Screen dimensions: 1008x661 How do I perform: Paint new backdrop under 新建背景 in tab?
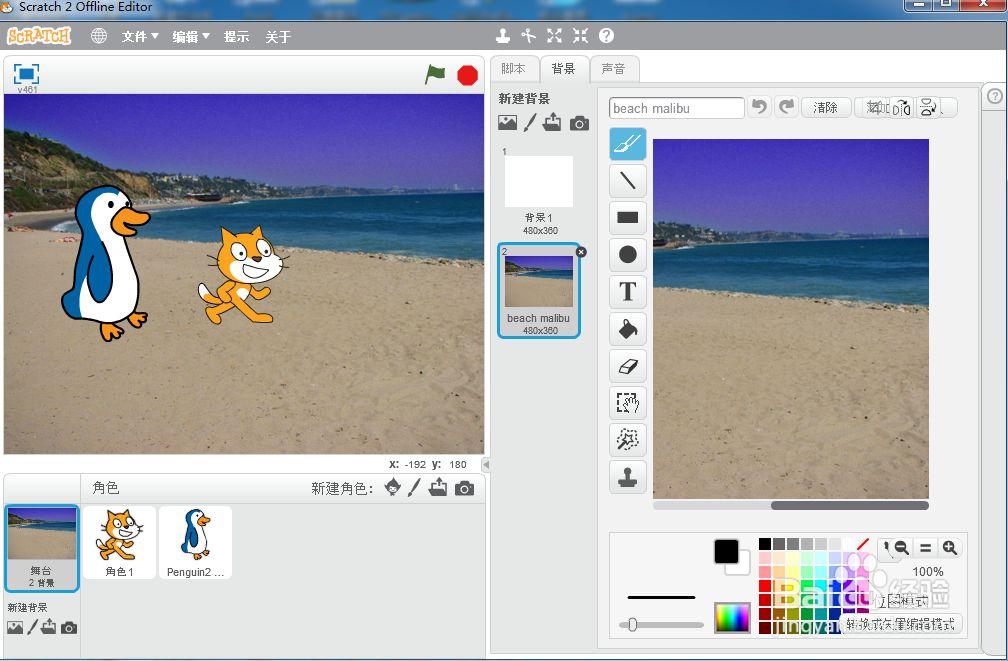530,122
